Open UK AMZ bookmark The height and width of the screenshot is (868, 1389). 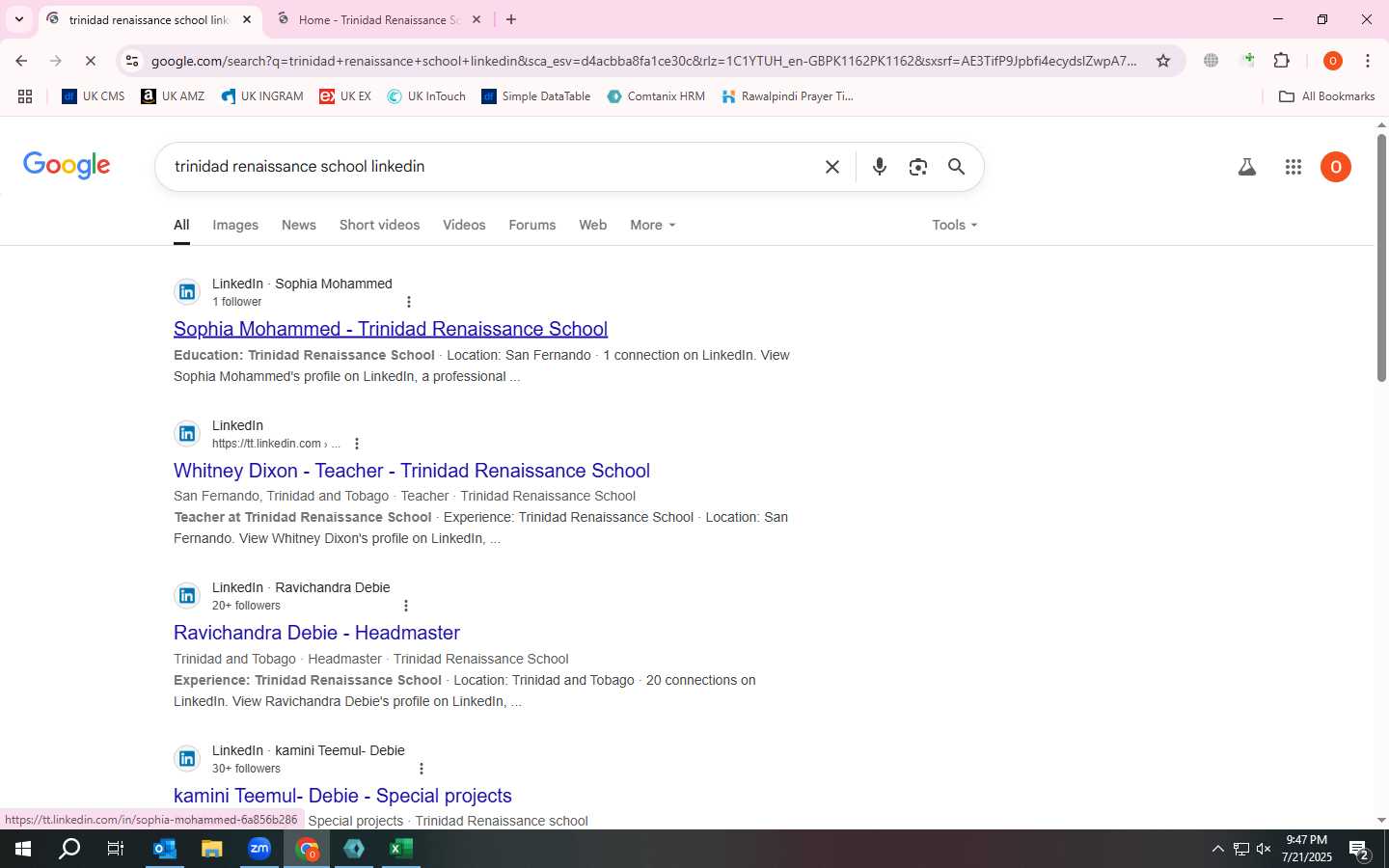tap(173, 96)
